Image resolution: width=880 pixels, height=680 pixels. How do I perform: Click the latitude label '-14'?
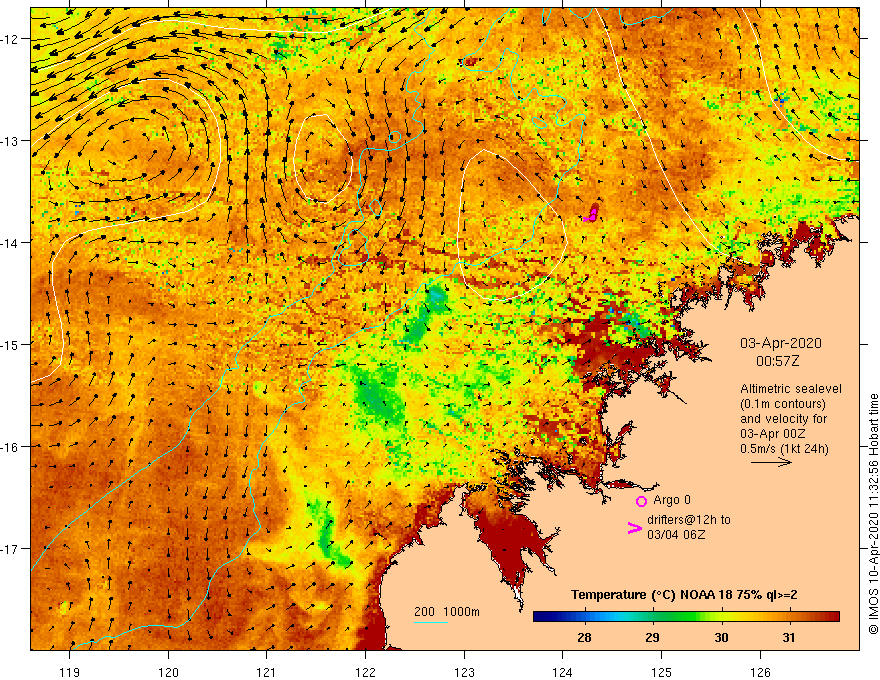[10, 243]
